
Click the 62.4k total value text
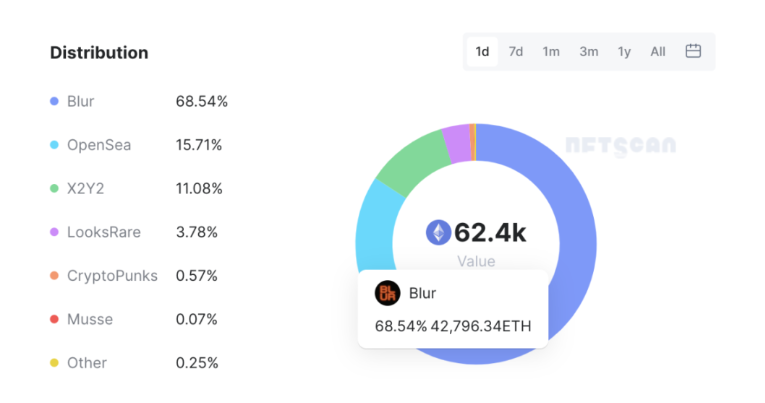[x=490, y=233]
